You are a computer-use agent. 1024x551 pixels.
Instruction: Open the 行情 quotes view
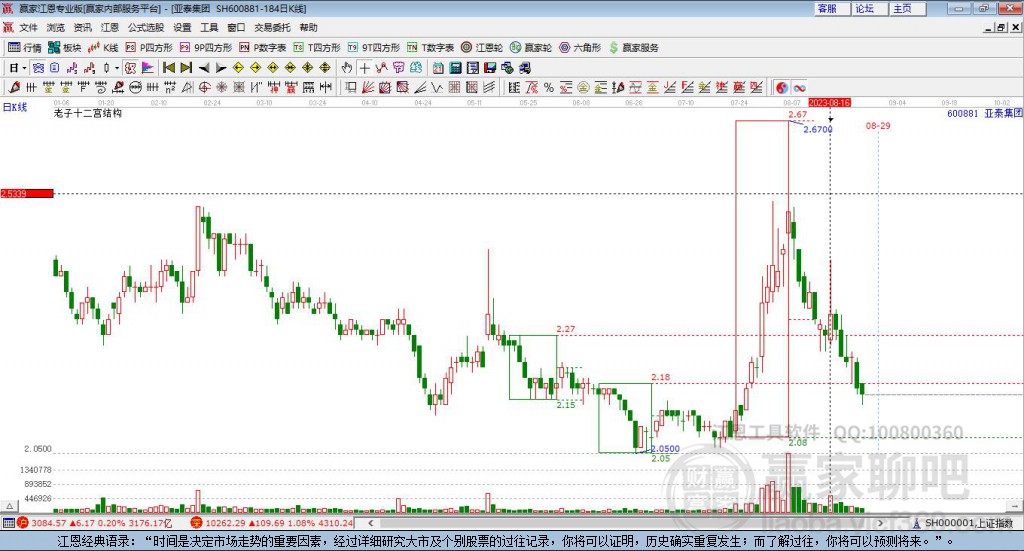(24, 48)
